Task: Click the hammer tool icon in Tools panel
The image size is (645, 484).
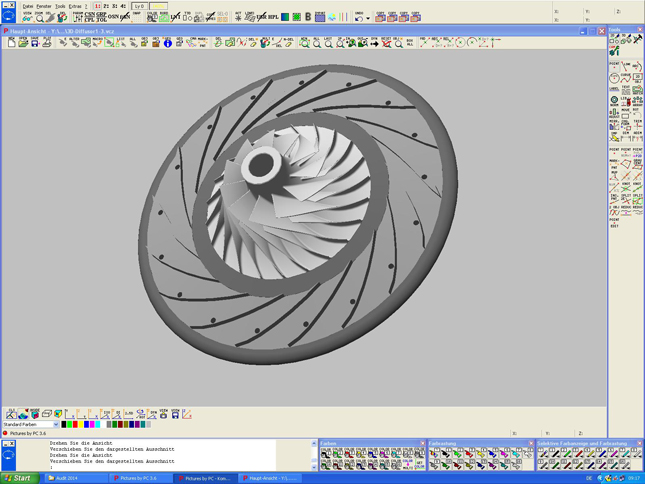Action: (x=638, y=41)
